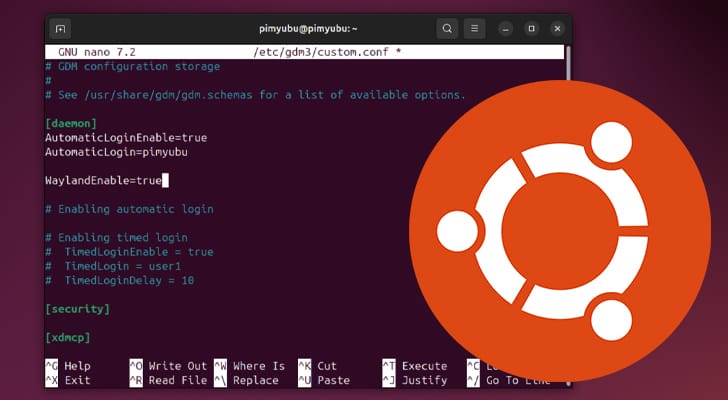Click the ^T Execute shortcut
The image size is (728, 400).
(x=415, y=366)
